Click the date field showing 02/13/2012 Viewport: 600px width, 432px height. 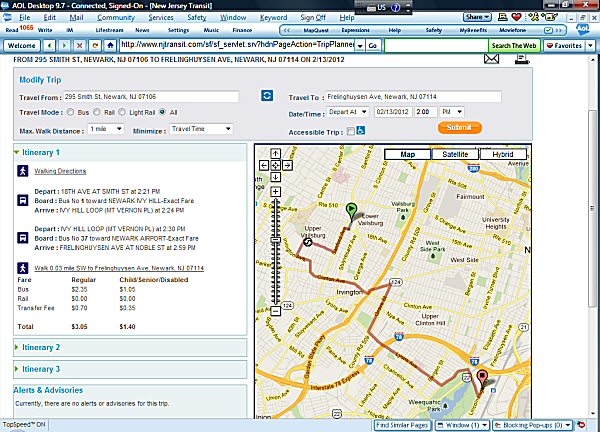click(393, 112)
